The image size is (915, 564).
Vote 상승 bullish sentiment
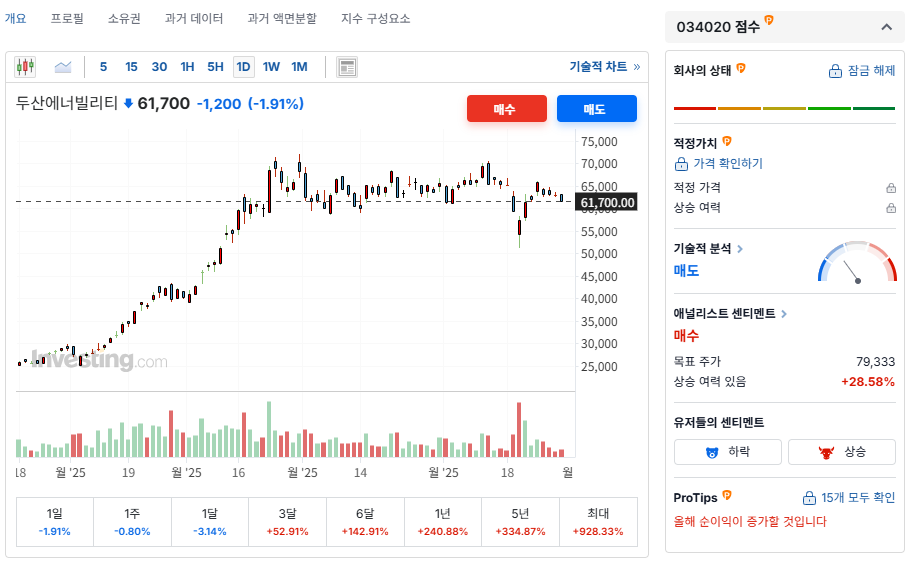(x=841, y=452)
